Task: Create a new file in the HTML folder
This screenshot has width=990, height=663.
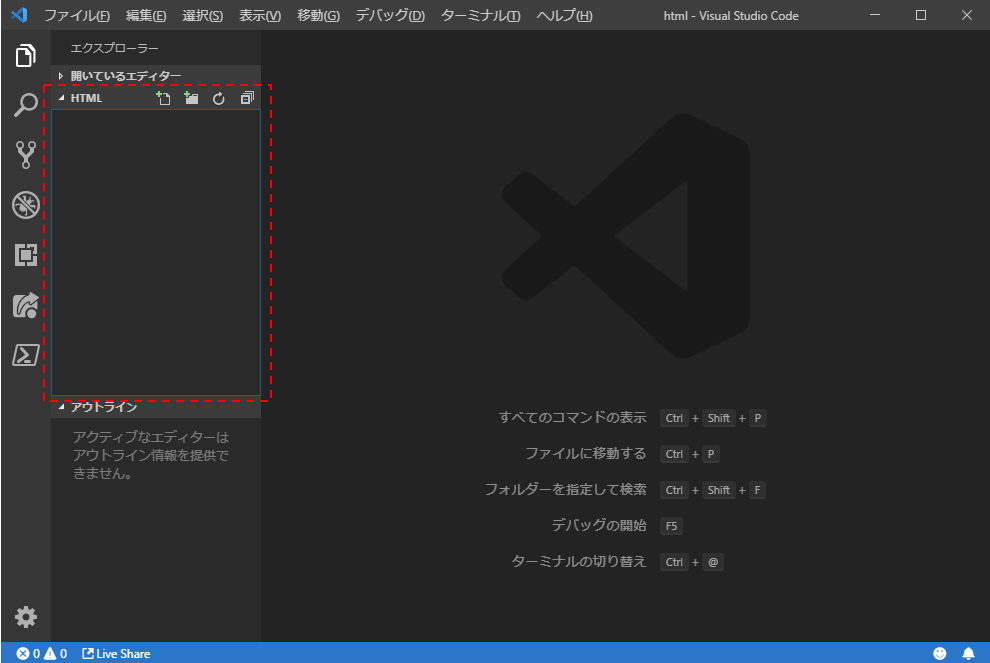Action: coord(163,98)
